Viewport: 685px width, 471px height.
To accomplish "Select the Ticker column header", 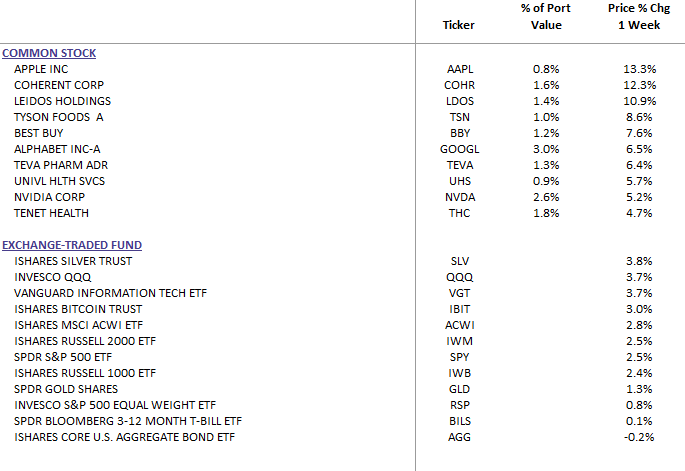I will tap(458, 25).
